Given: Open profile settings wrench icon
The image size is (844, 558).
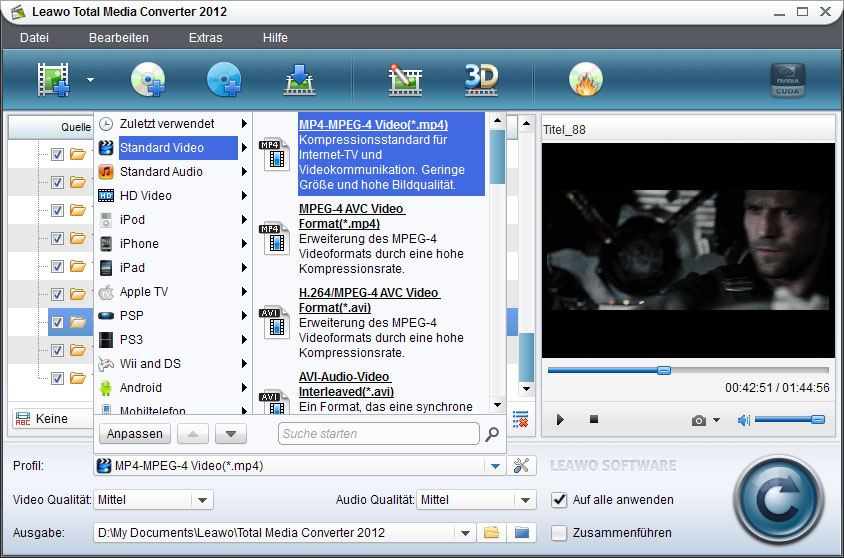Looking at the screenshot, I should pos(521,465).
